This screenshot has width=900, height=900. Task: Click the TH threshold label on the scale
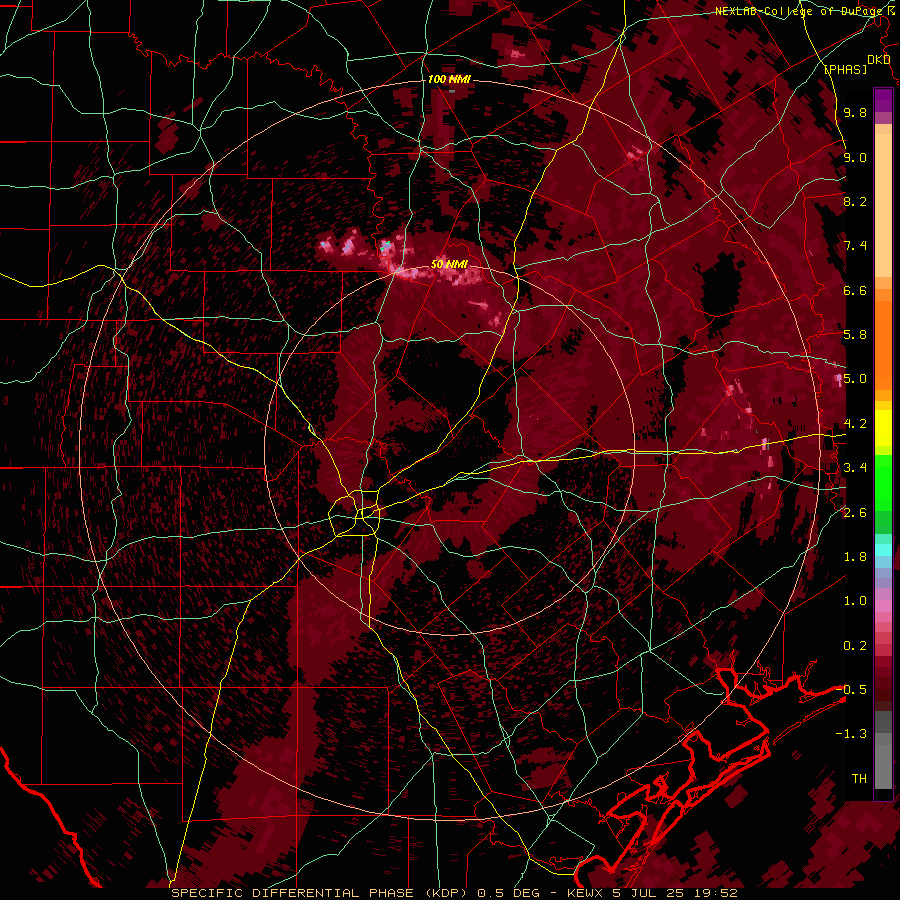click(x=859, y=779)
